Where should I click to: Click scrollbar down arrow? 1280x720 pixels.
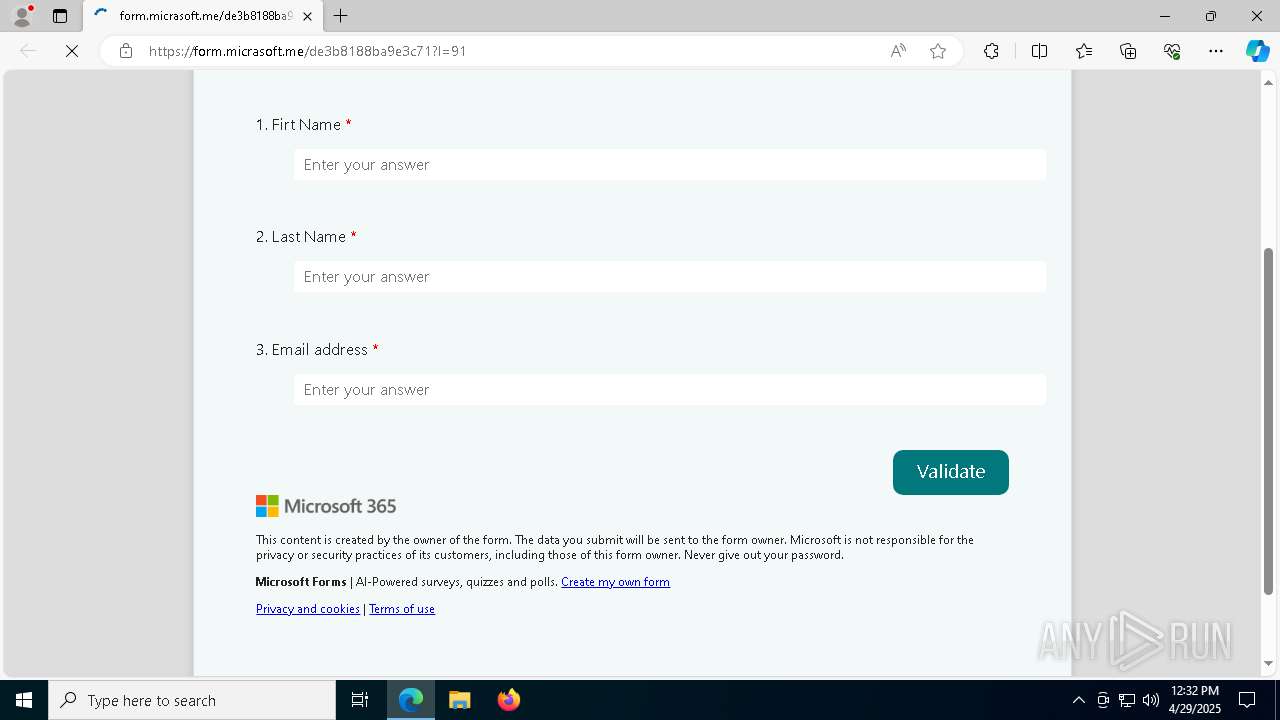click(x=1269, y=663)
